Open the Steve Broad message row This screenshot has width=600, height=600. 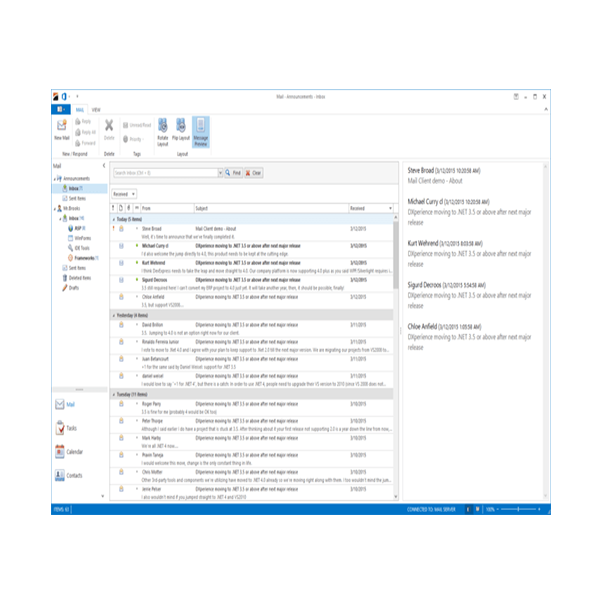point(251,232)
